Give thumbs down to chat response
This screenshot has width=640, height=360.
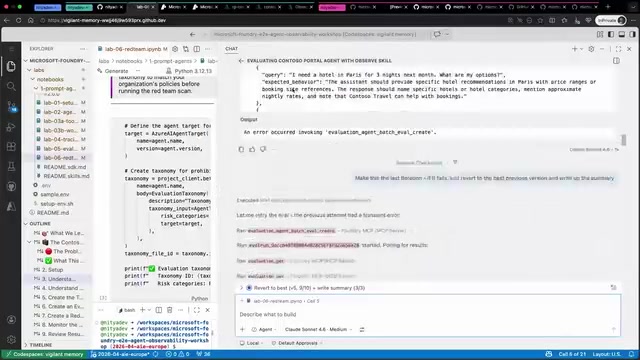[263, 149]
